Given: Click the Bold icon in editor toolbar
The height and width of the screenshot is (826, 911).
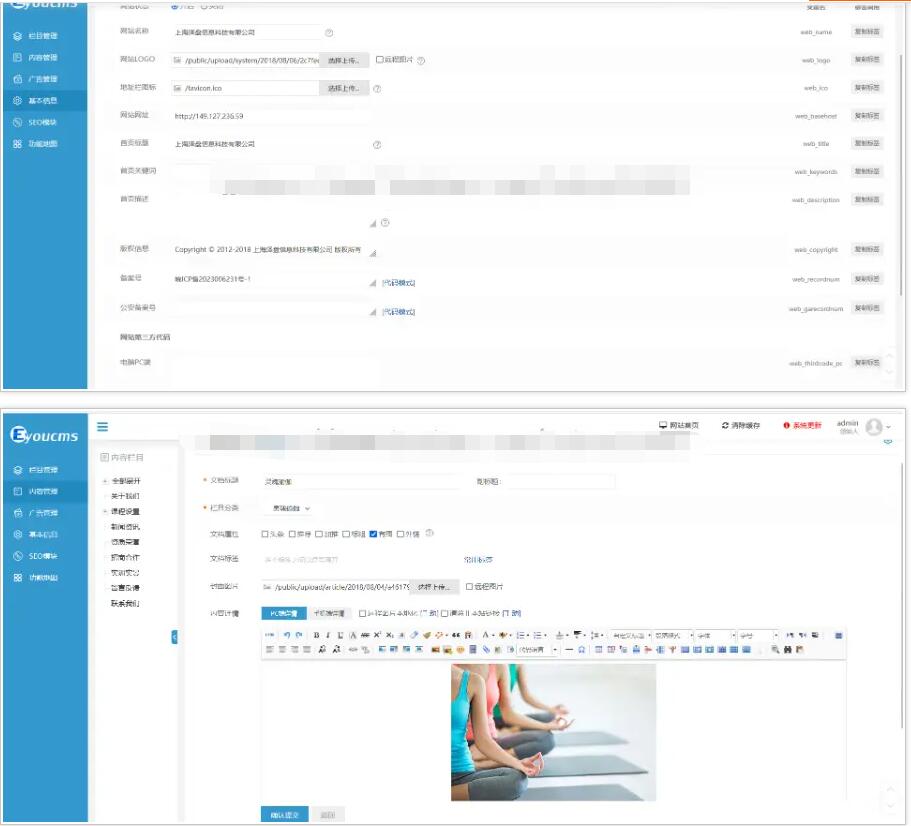Looking at the screenshot, I should pyautogui.click(x=316, y=635).
